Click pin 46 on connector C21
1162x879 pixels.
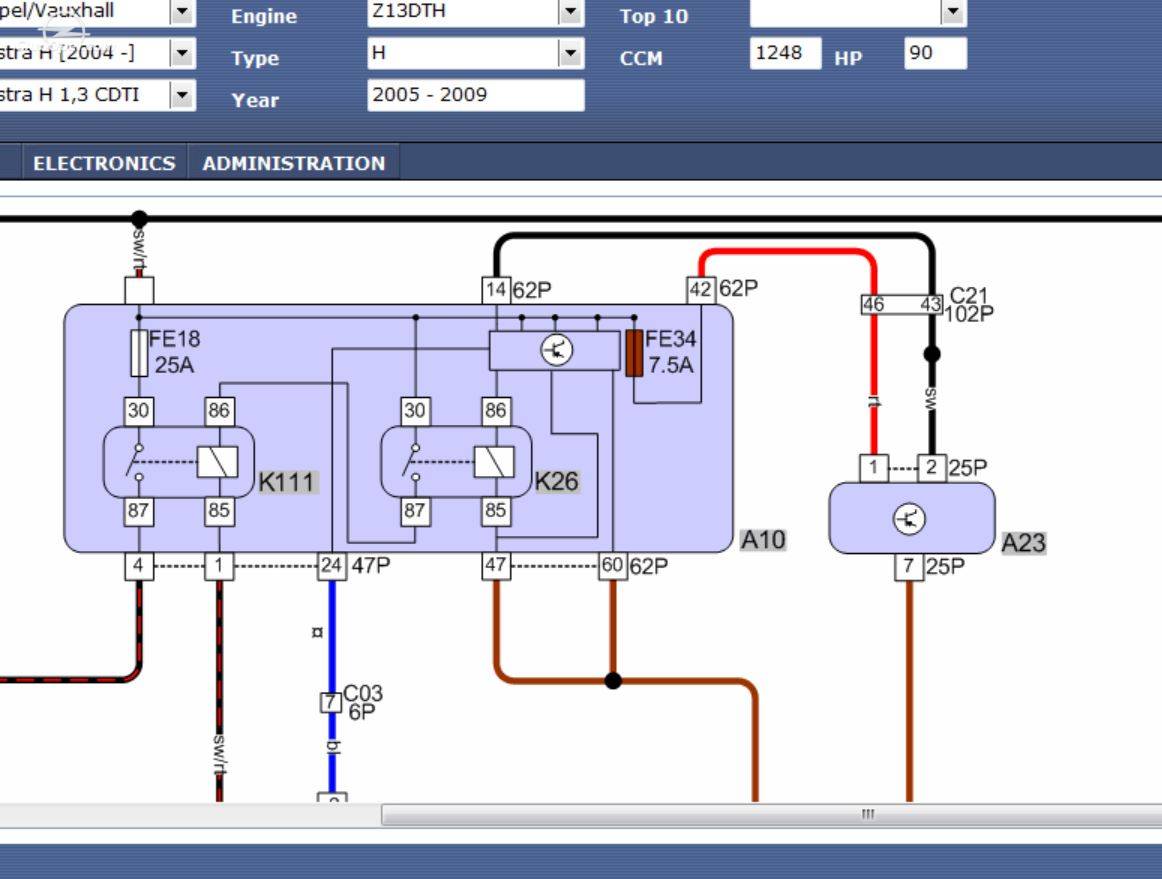point(874,305)
